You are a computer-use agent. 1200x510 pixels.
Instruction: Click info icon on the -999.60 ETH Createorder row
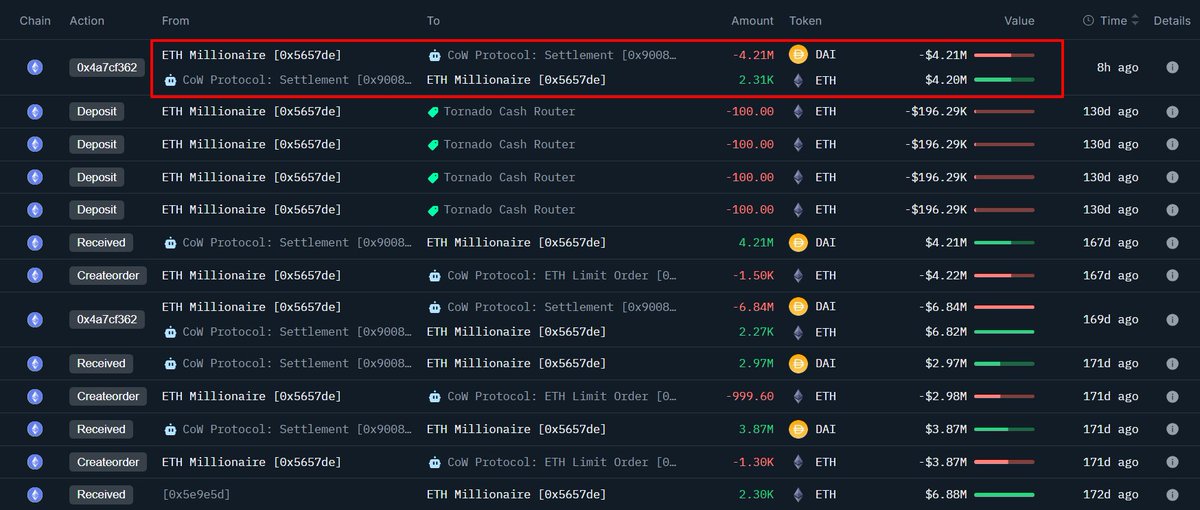coord(1172,397)
